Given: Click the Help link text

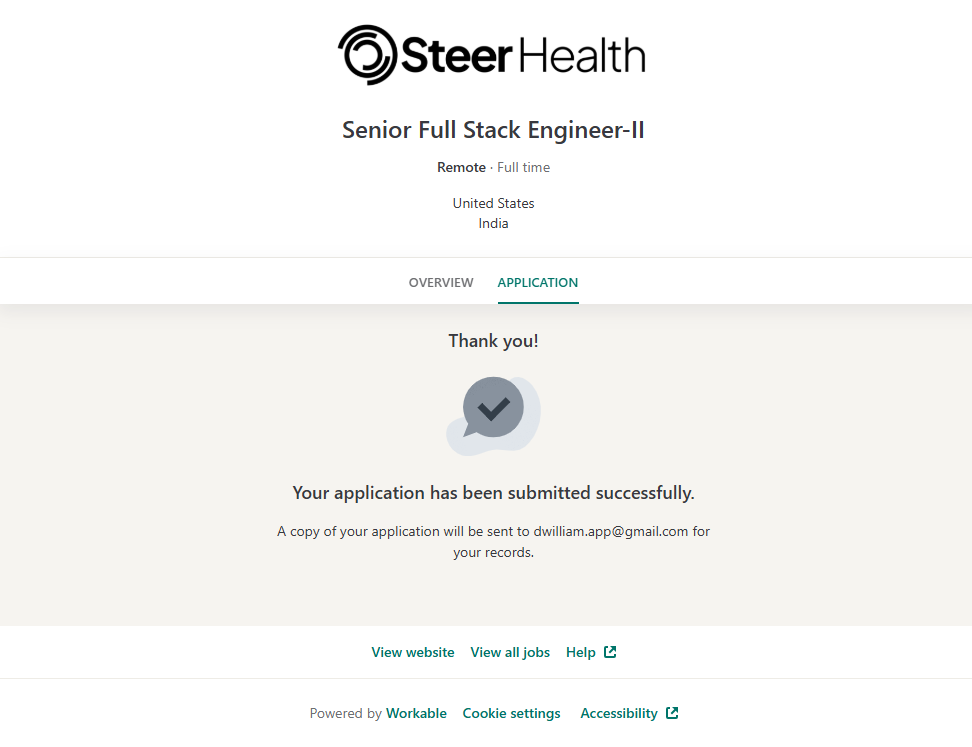Looking at the screenshot, I should 581,652.
